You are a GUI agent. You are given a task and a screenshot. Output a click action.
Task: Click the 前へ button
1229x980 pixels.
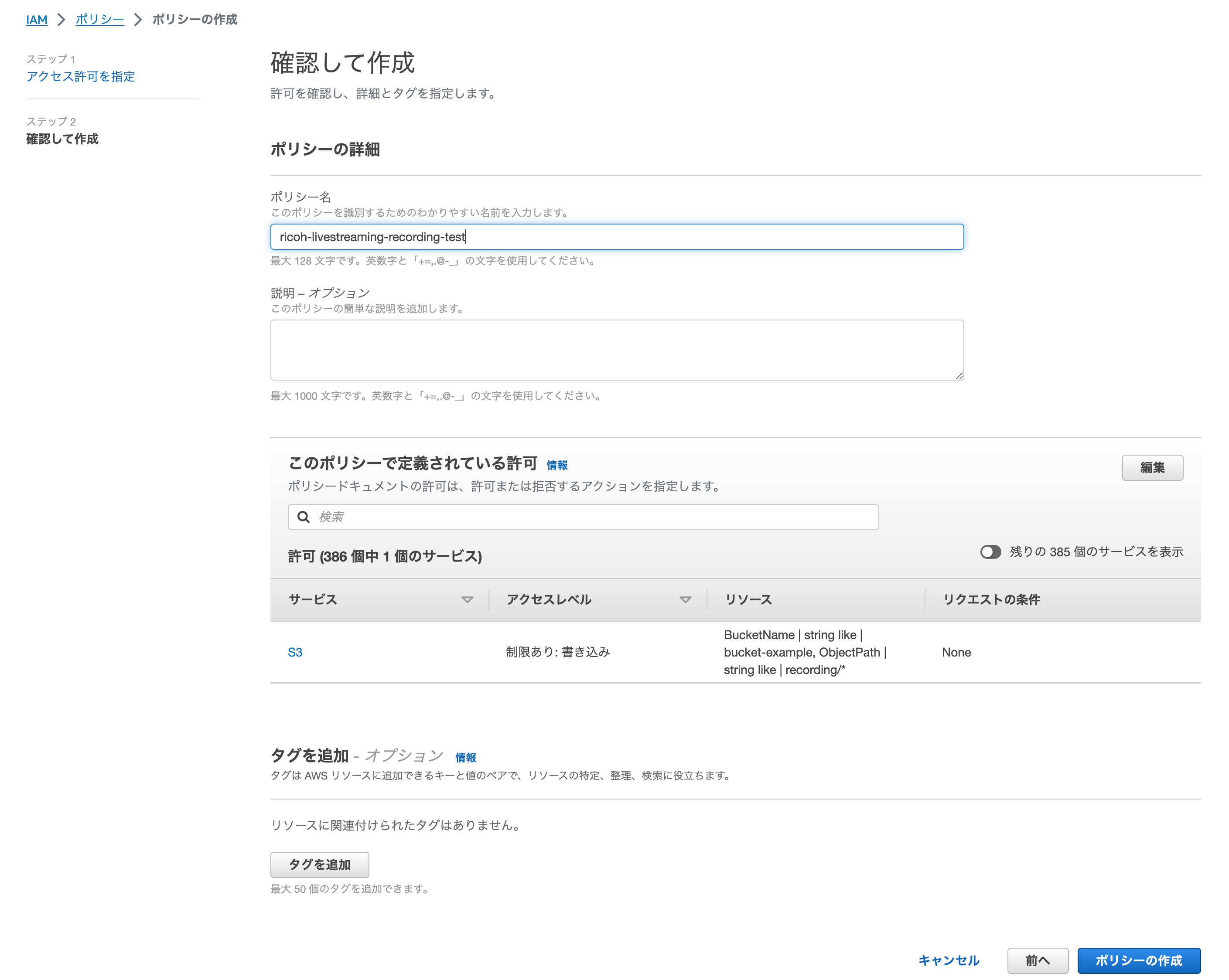pyautogui.click(x=1037, y=960)
